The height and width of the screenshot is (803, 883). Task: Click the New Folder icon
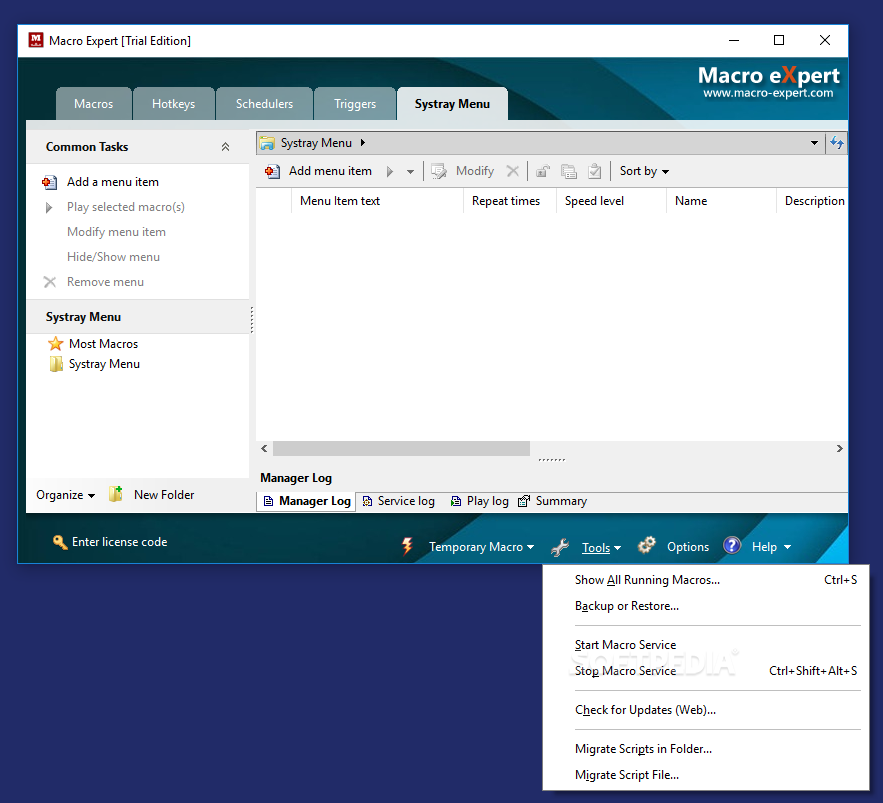click(115, 494)
